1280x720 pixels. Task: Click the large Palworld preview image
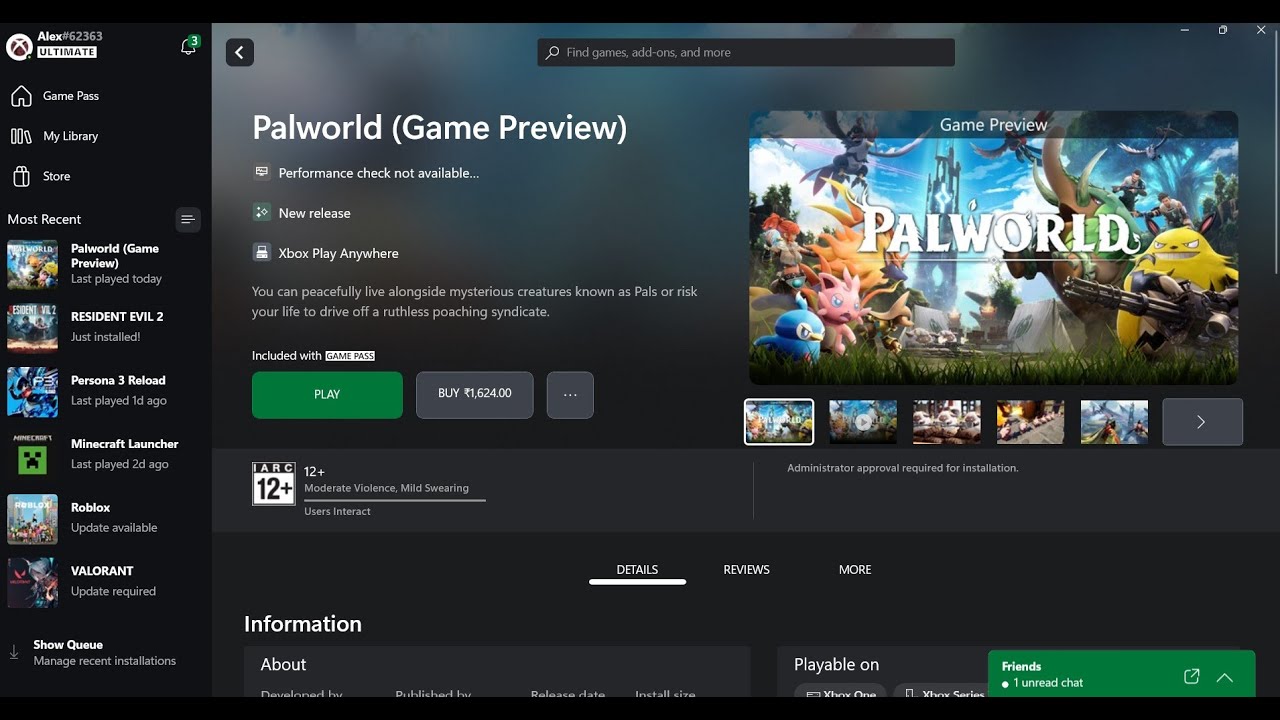click(993, 248)
